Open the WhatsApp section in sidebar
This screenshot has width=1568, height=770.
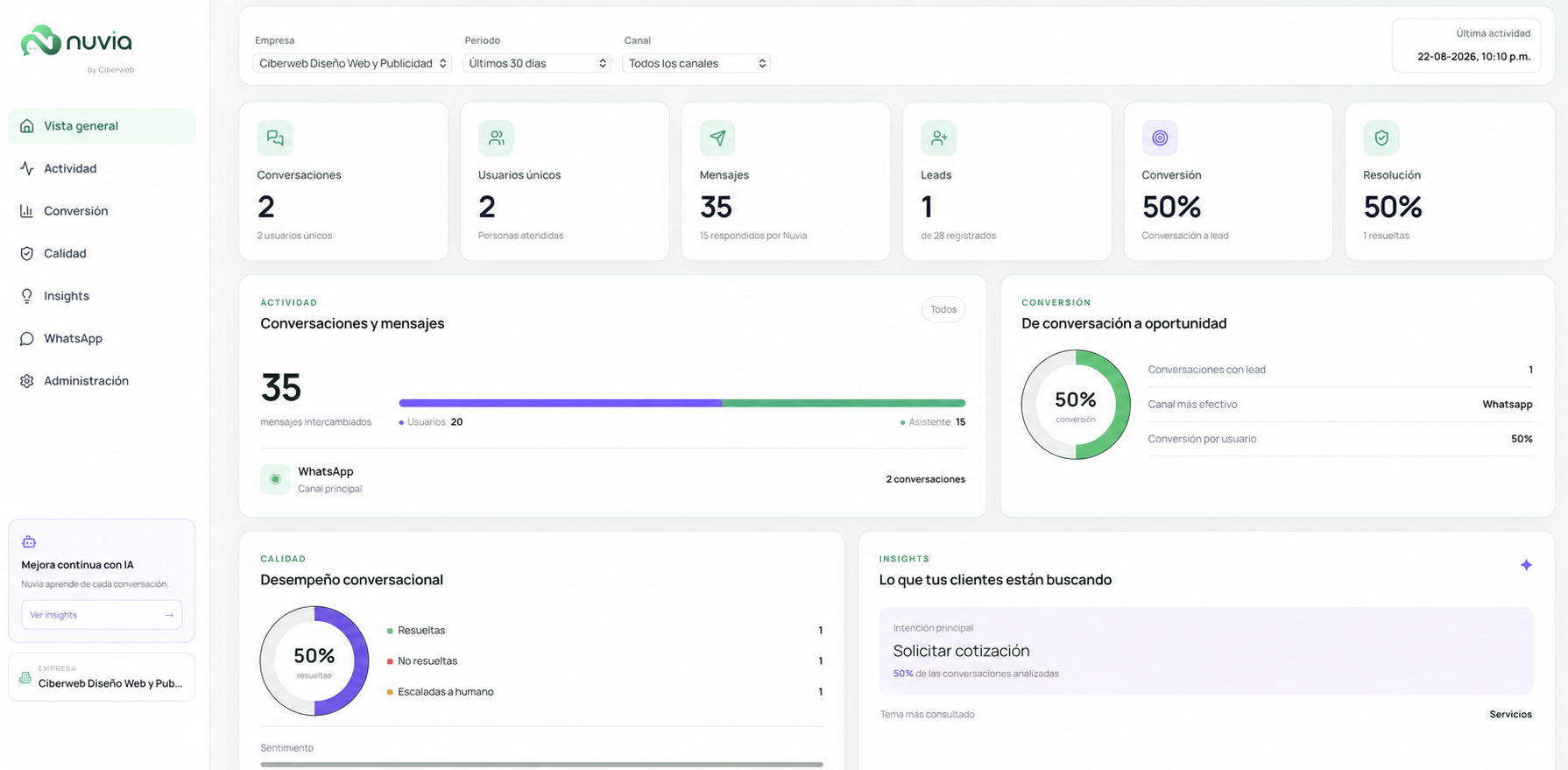(x=102, y=338)
